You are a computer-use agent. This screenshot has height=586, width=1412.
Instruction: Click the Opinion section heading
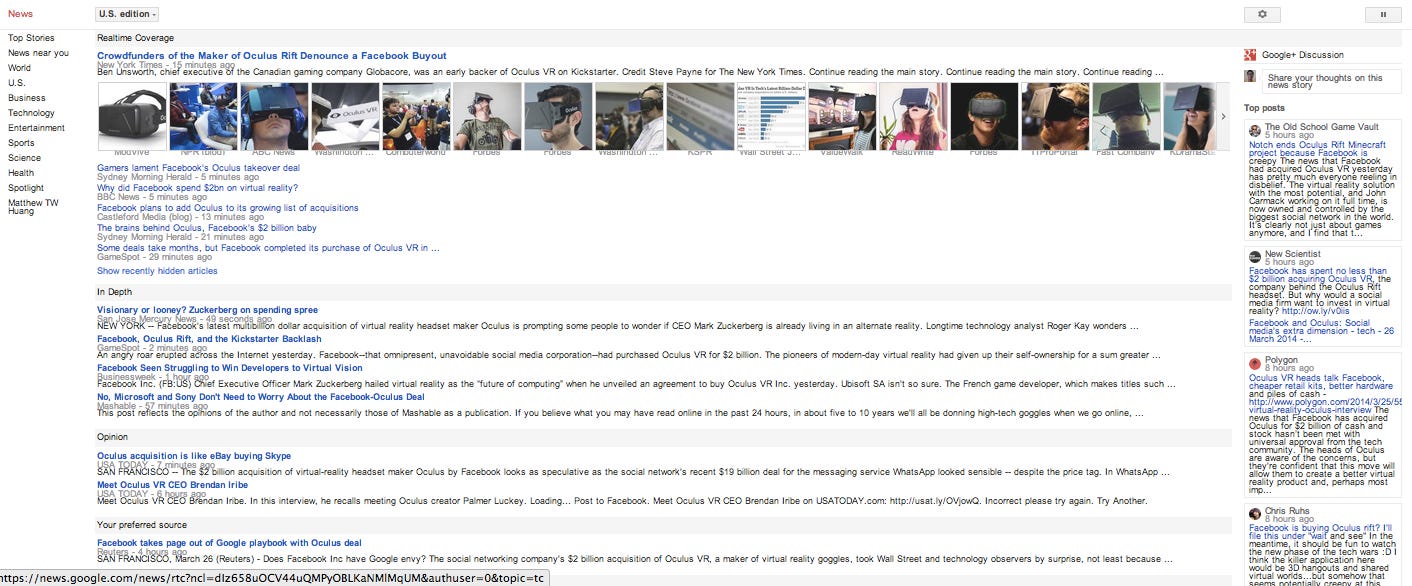click(112, 437)
